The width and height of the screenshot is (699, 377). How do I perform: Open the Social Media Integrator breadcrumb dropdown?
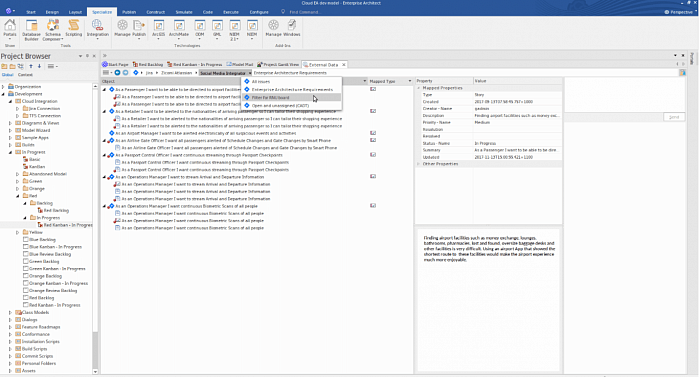250,73
